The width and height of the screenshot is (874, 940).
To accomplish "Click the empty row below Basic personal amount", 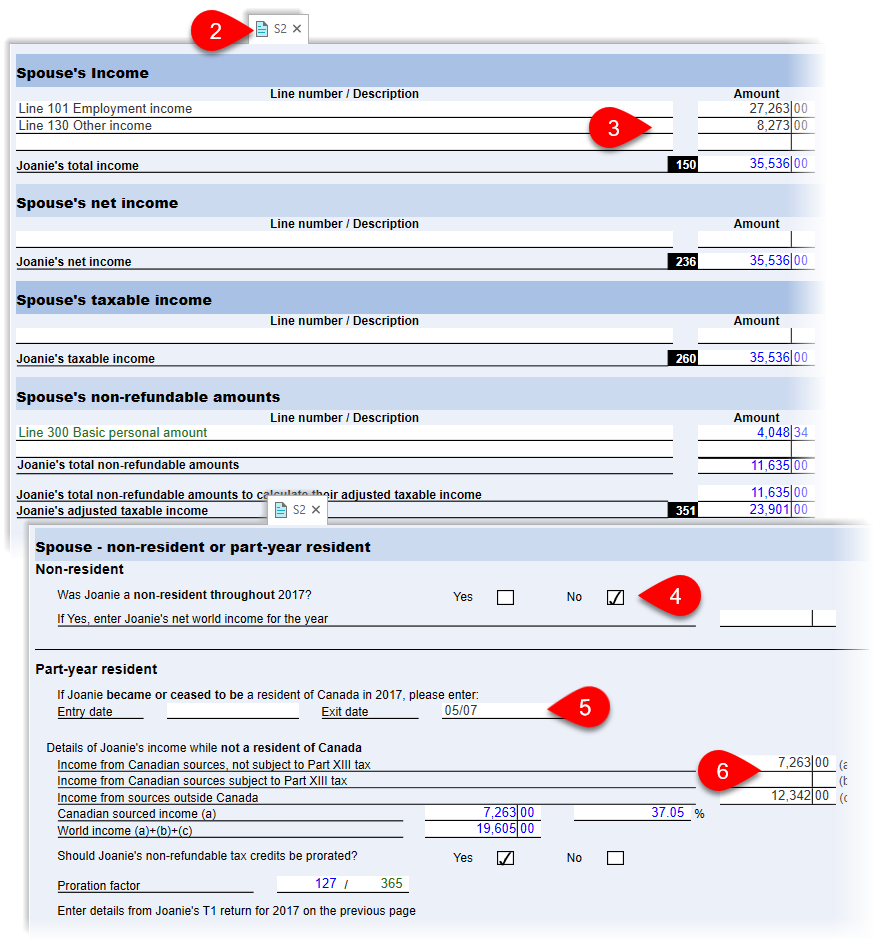I will [344, 450].
